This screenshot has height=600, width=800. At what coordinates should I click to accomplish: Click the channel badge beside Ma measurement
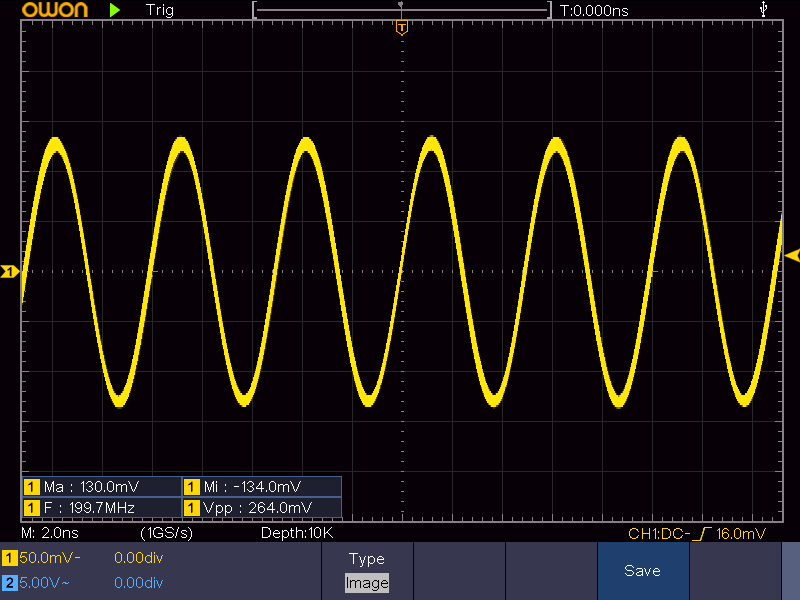coord(32,487)
